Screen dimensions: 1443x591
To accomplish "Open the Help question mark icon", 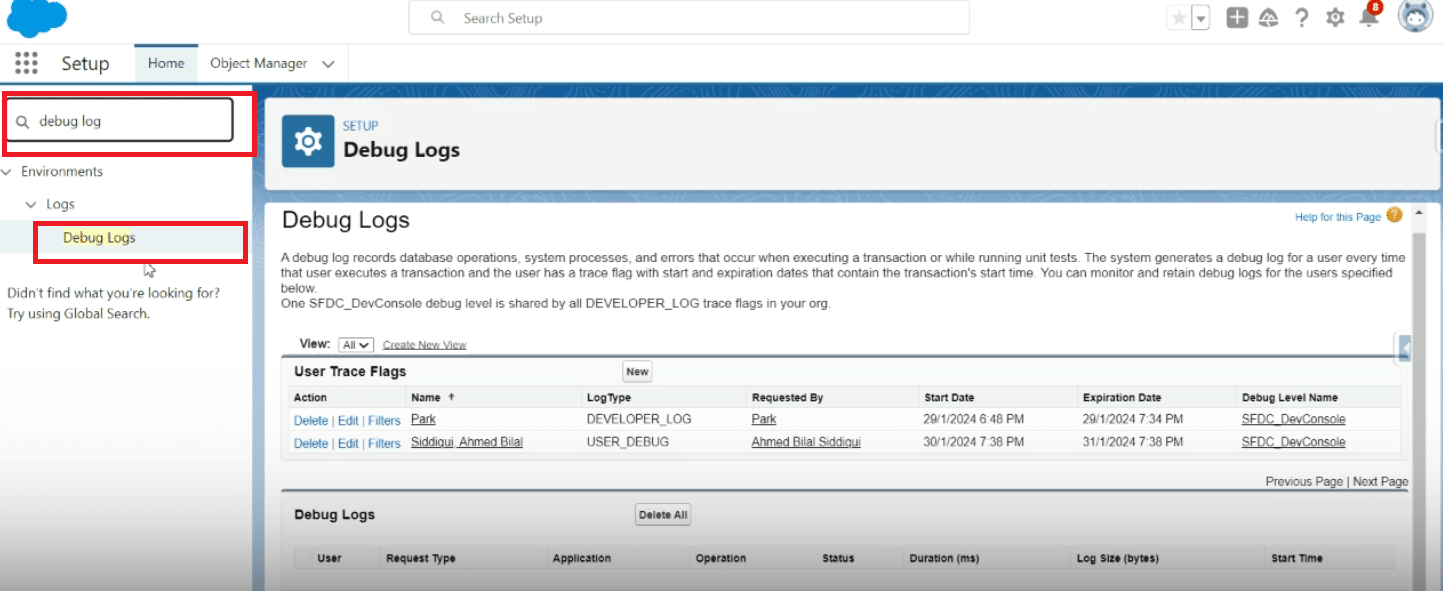I will coord(1301,18).
